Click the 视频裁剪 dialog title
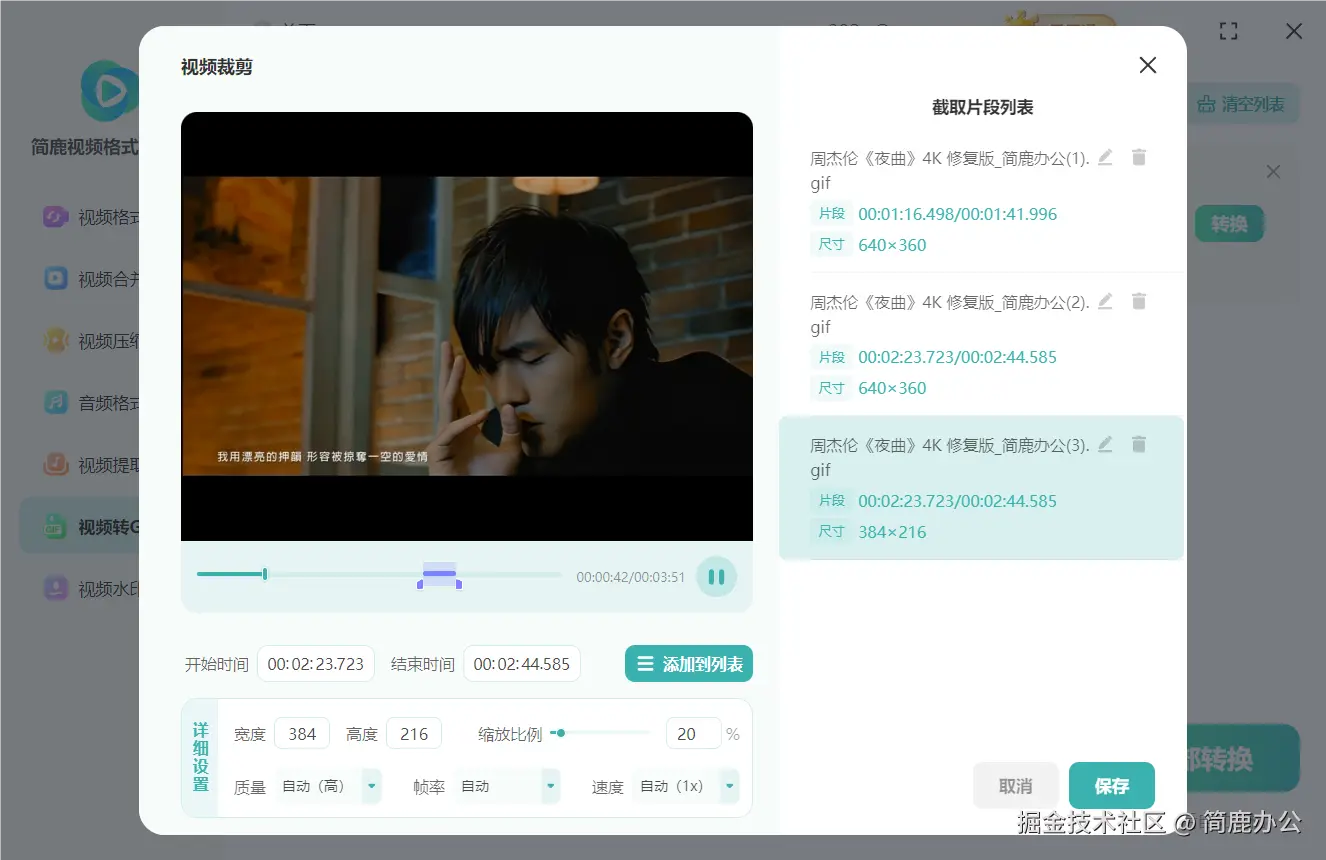This screenshot has width=1326, height=860. click(217, 67)
